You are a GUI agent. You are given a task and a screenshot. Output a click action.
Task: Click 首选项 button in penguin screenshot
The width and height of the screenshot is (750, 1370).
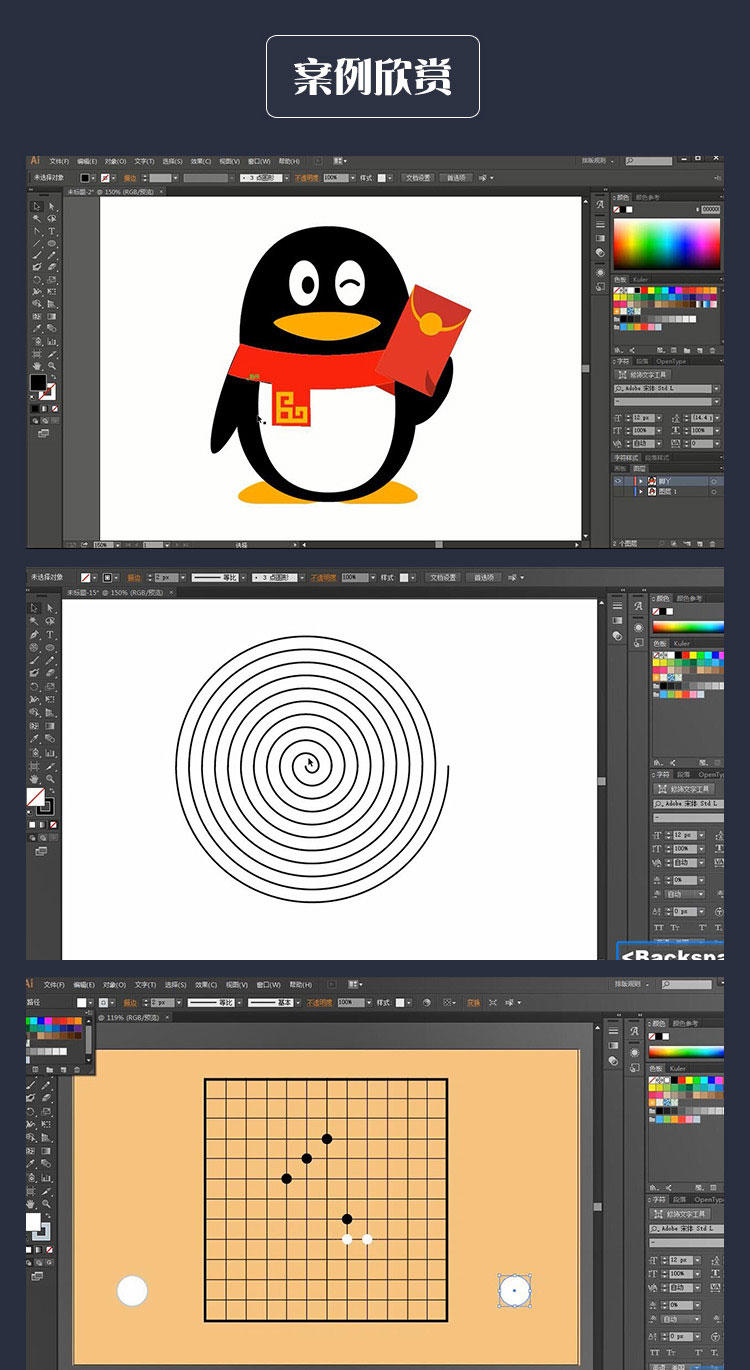click(456, 178)
